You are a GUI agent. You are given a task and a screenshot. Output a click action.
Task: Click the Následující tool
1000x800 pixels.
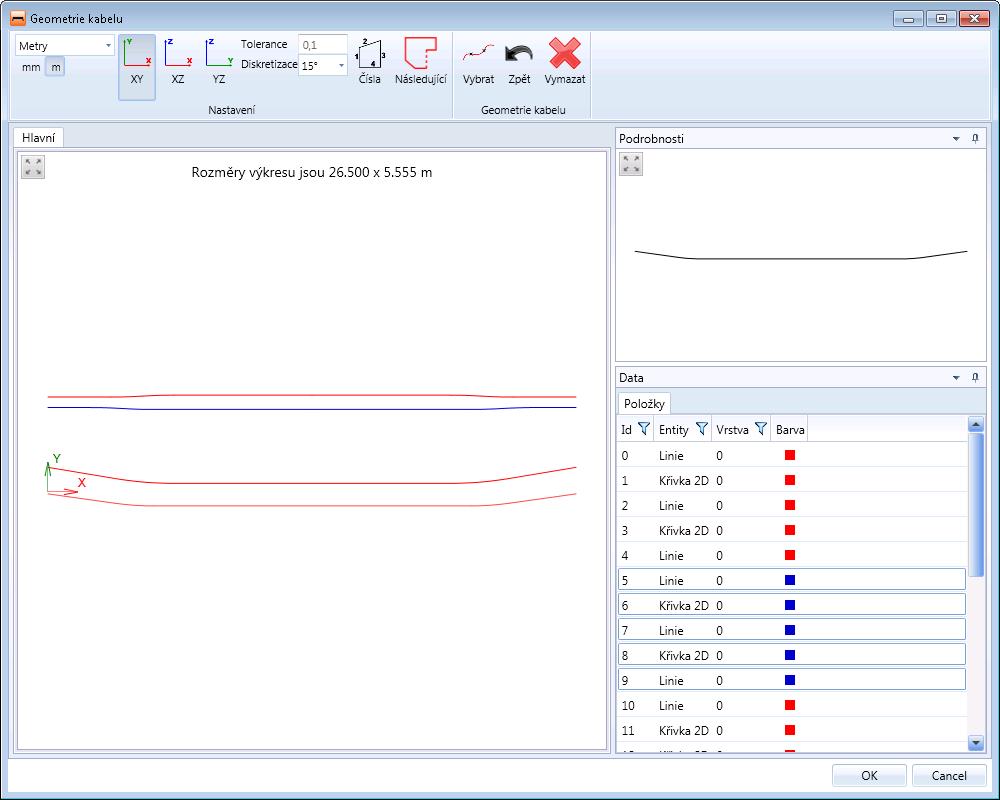point(420,62)
